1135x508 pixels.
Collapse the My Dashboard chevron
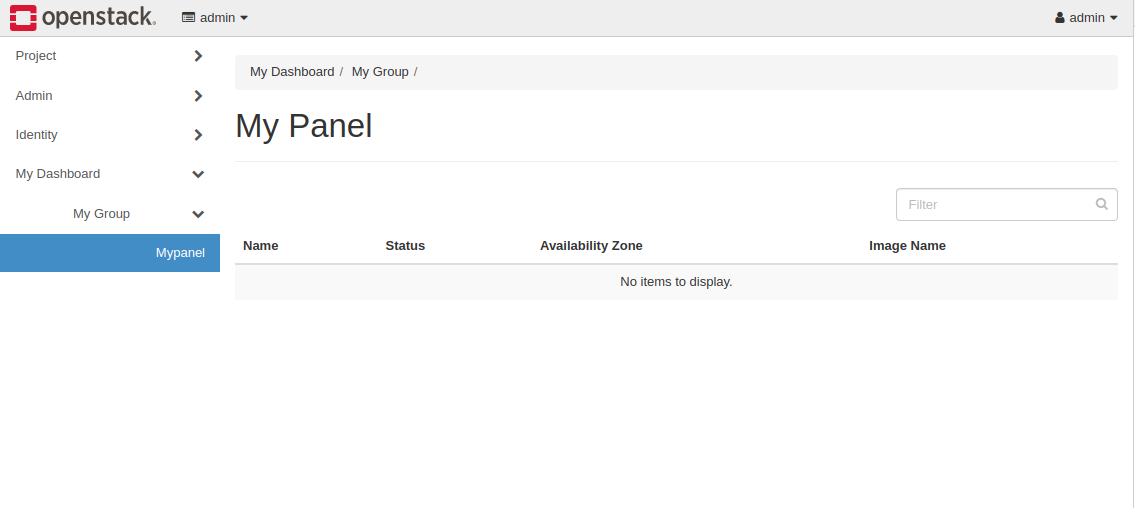(198, 174)
